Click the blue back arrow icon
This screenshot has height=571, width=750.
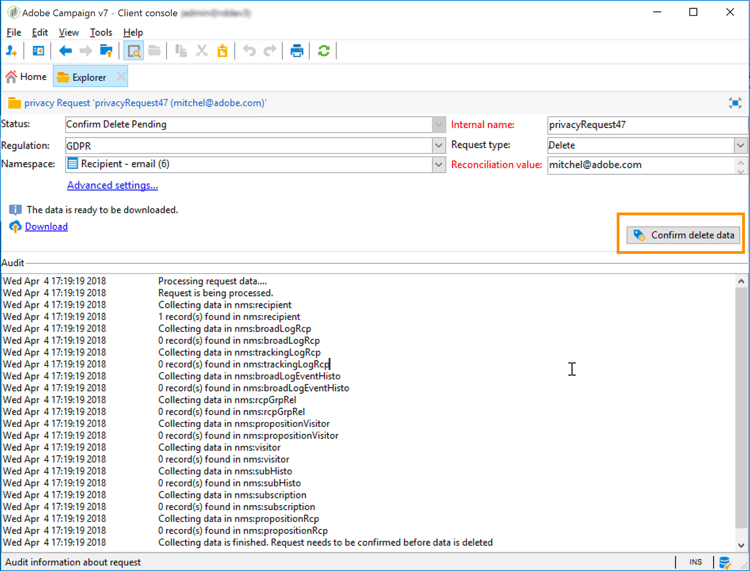[x=65, y=51]
